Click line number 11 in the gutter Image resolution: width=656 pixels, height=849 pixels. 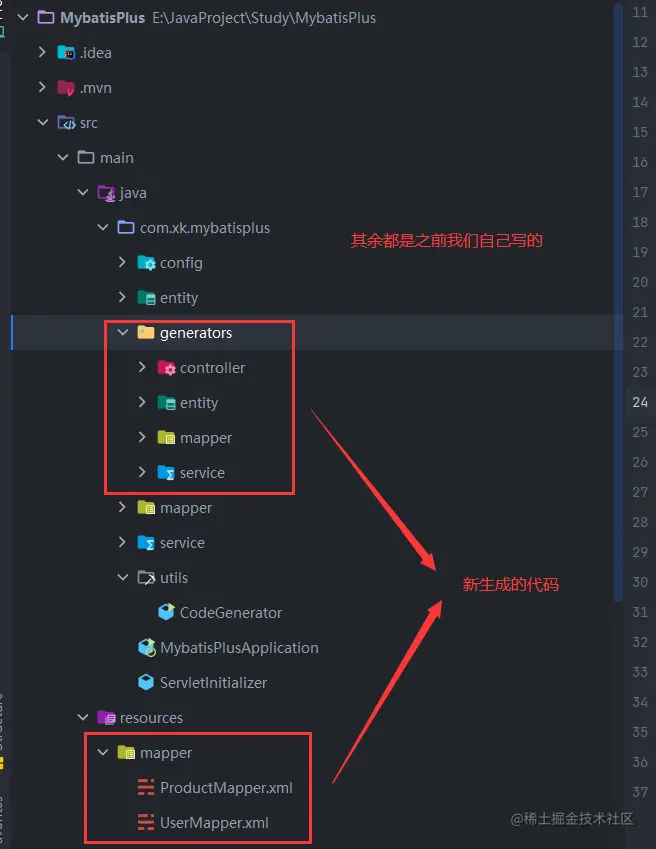(x=640, y=12)
